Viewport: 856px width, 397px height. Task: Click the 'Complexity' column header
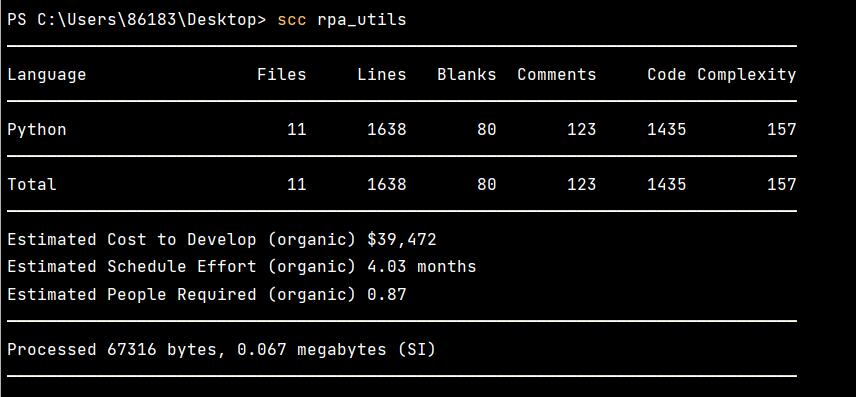[x=746, y=75]
